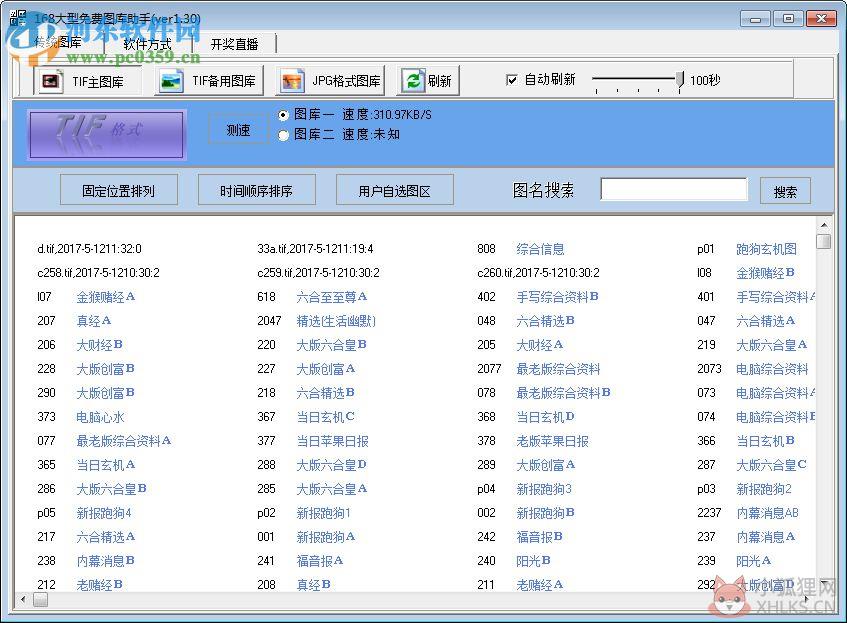Open the 精选(生活幽默) link
This screenshot has height=623, width=847.
point(336,321)
